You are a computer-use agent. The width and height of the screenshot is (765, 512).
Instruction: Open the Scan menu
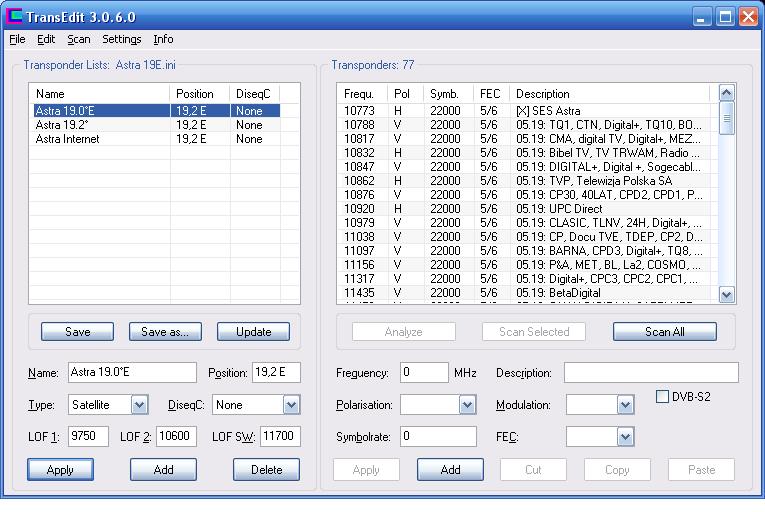tap(79, 39)
